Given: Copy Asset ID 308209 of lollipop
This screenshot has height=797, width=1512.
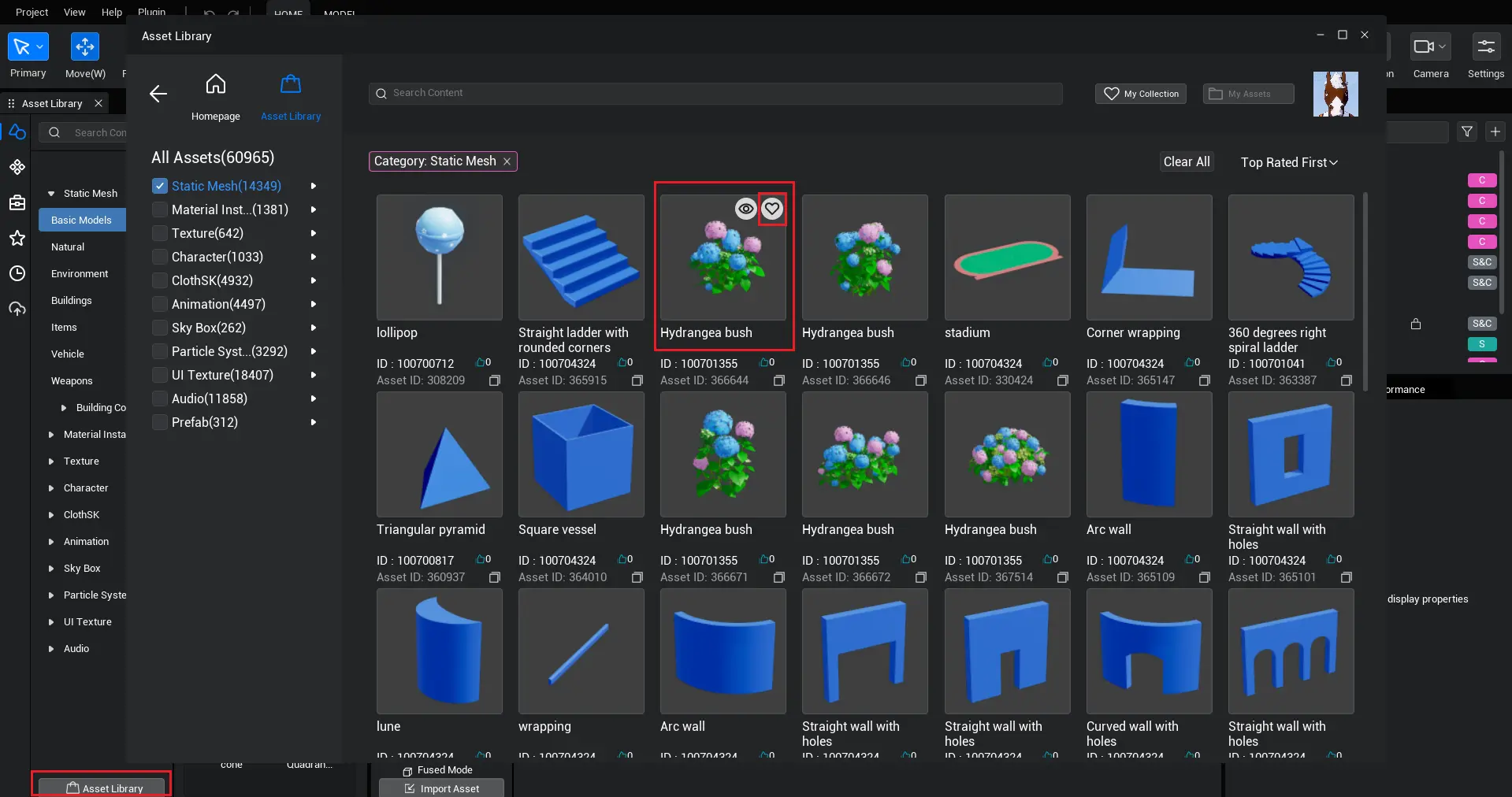Looking at the screenshot, I should [x=495, y=380].
